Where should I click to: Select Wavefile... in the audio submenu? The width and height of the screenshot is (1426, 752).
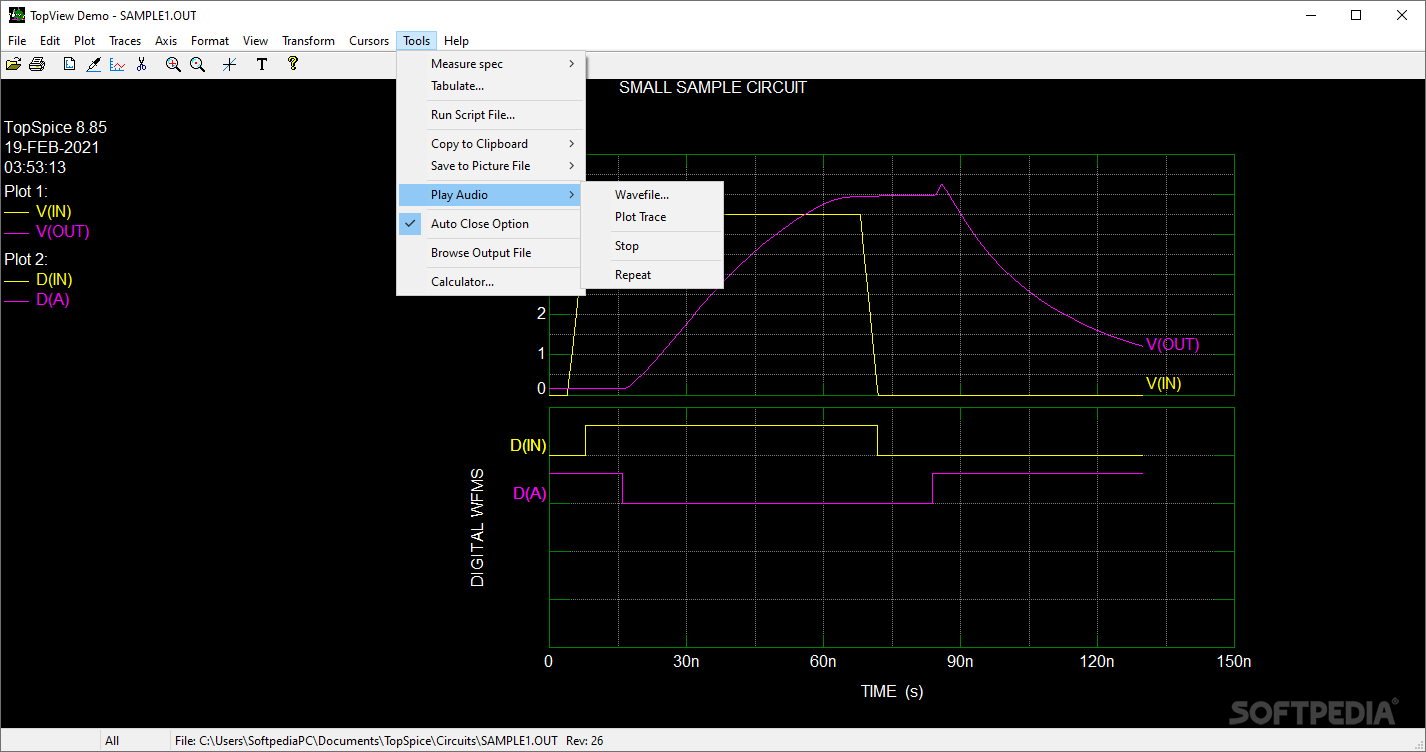coord(652,195)
